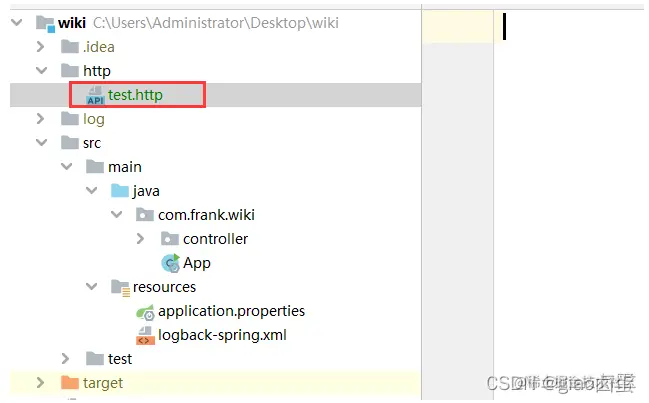Click the API icon of test.http
Screen dimensions: 649x403
pyautogui.click(x=96, y=96)
